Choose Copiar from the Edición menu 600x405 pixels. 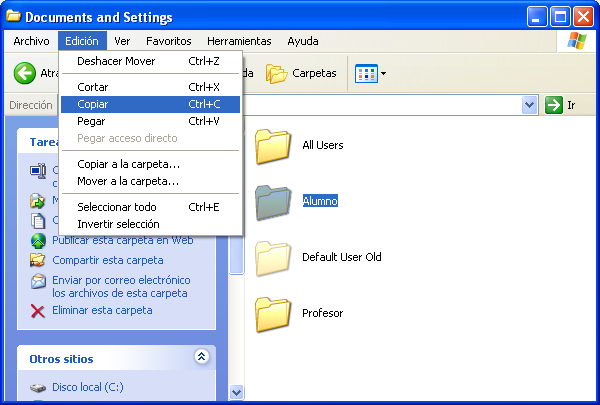(93, 104)
